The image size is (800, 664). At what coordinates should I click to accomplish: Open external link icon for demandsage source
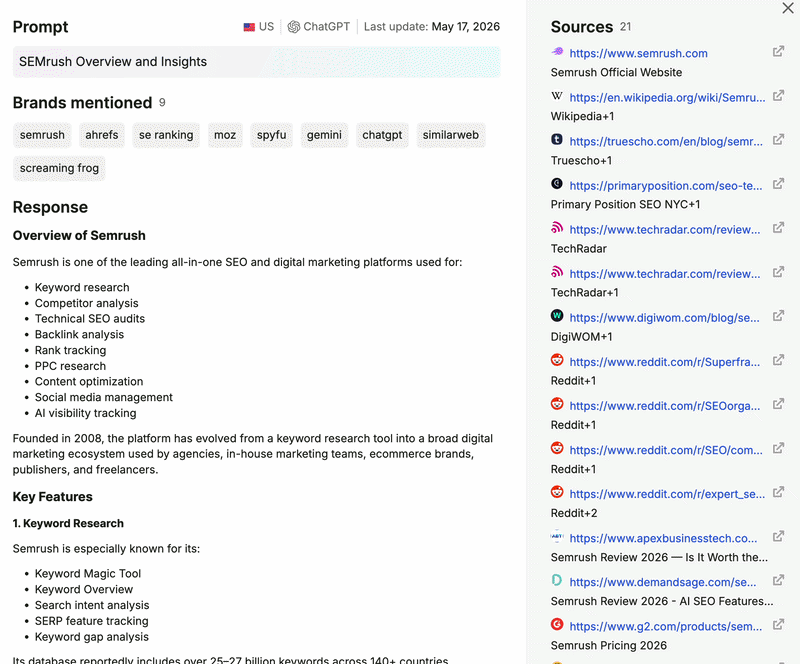click(778, 580)
